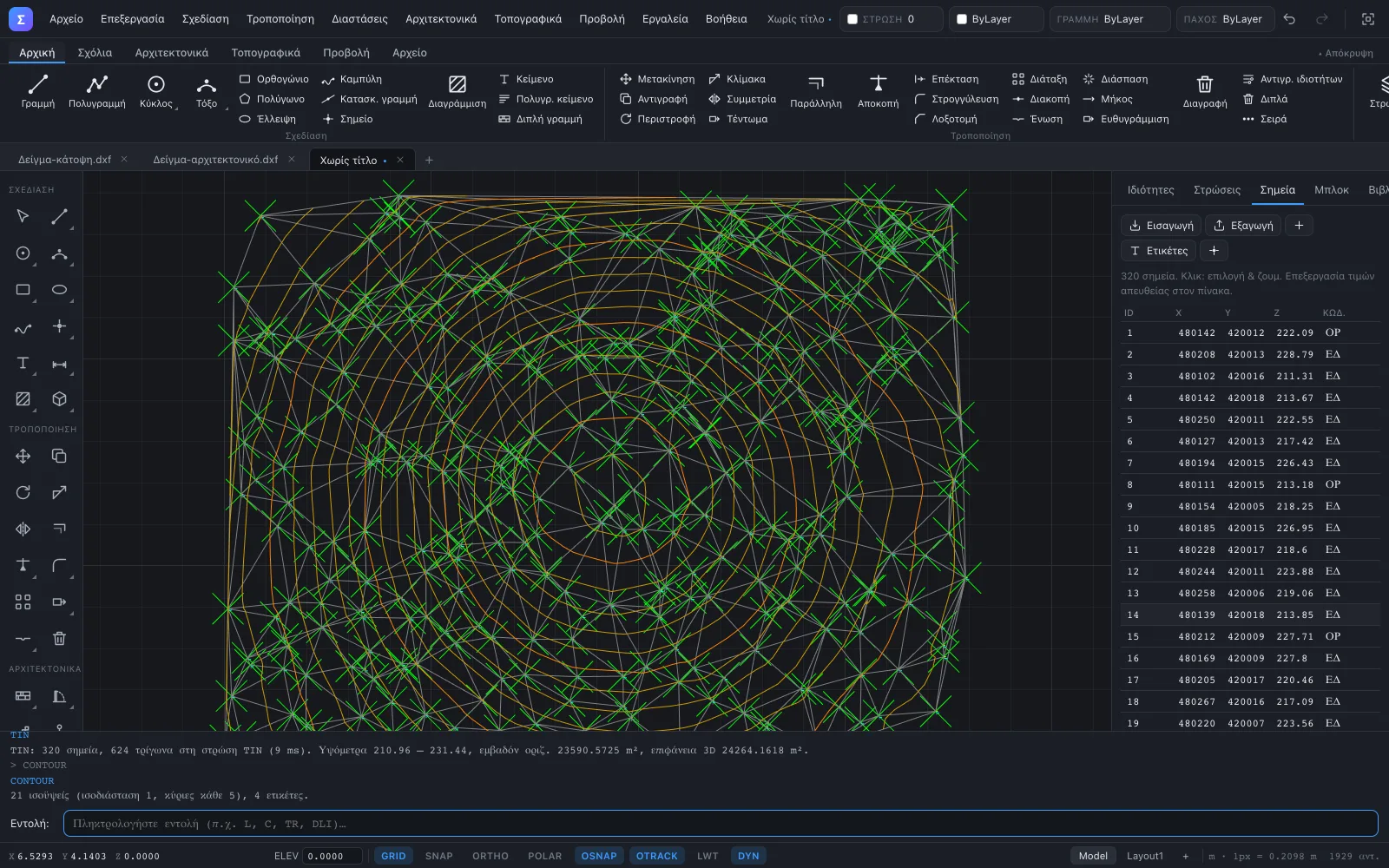Toggle GRID mode in status bar
This screenshot has height=868, width=1389.
click(x=393, y=856)
